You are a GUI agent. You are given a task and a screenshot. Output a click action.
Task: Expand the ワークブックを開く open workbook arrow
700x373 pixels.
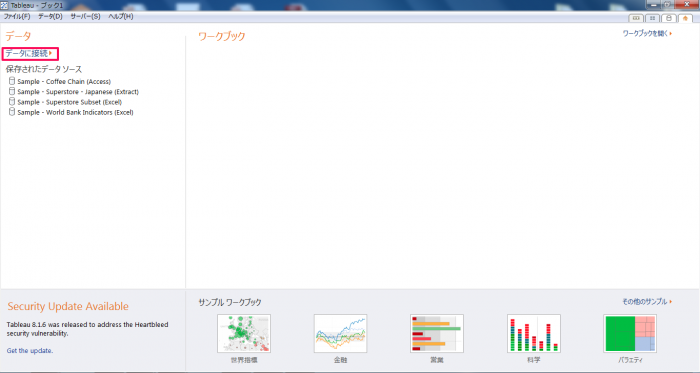(671, 33)
